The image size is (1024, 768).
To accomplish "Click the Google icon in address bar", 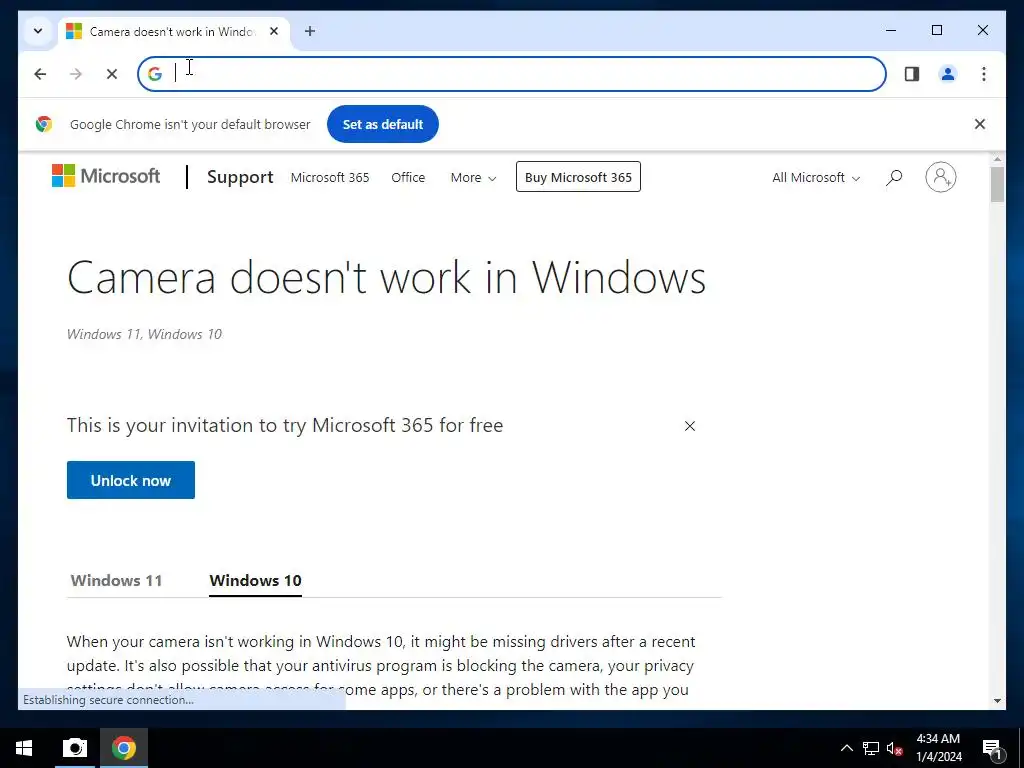I will pyautogui.click(x=155, y=74).
